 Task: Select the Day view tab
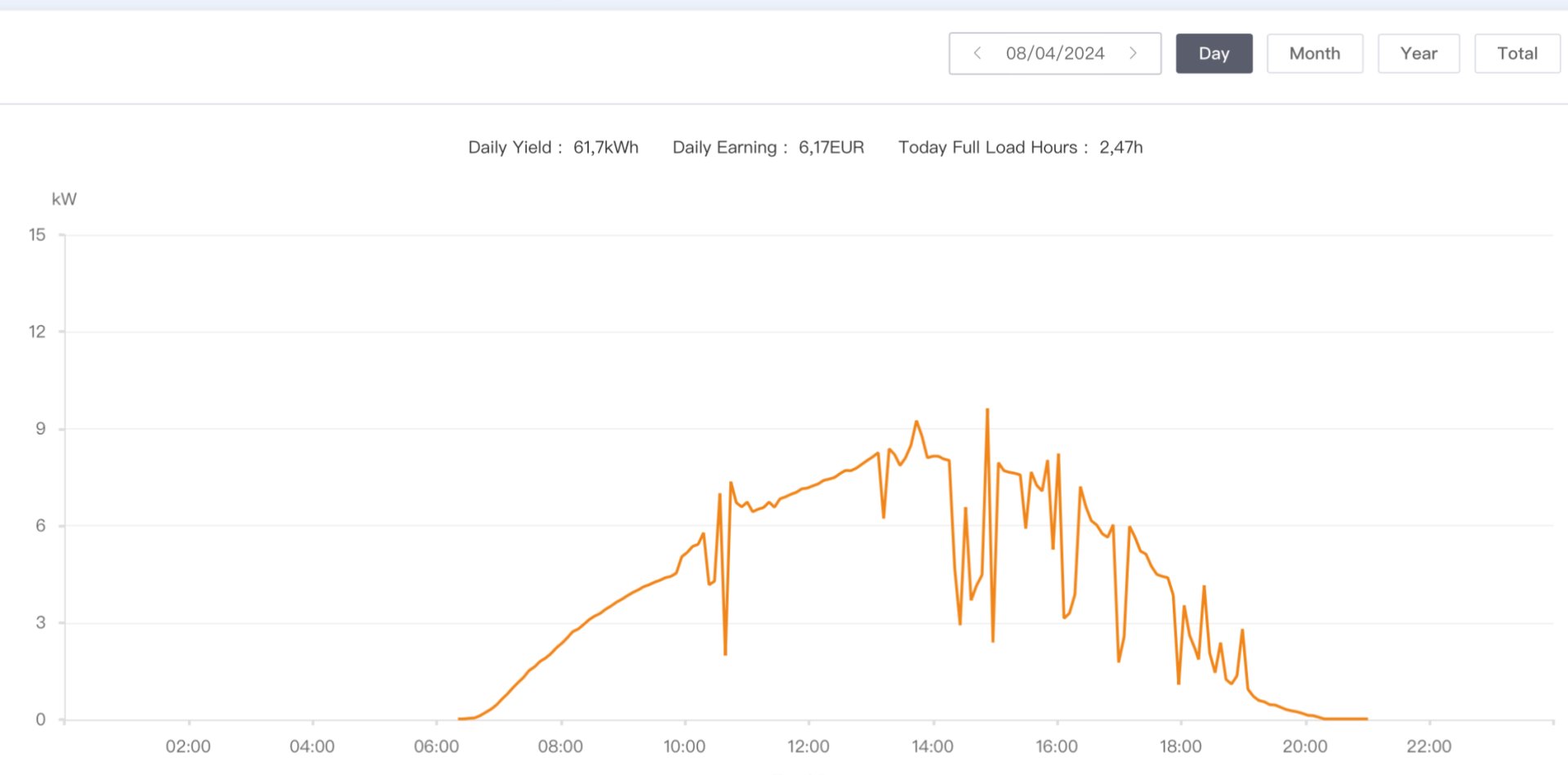[x=1214, y=53]
